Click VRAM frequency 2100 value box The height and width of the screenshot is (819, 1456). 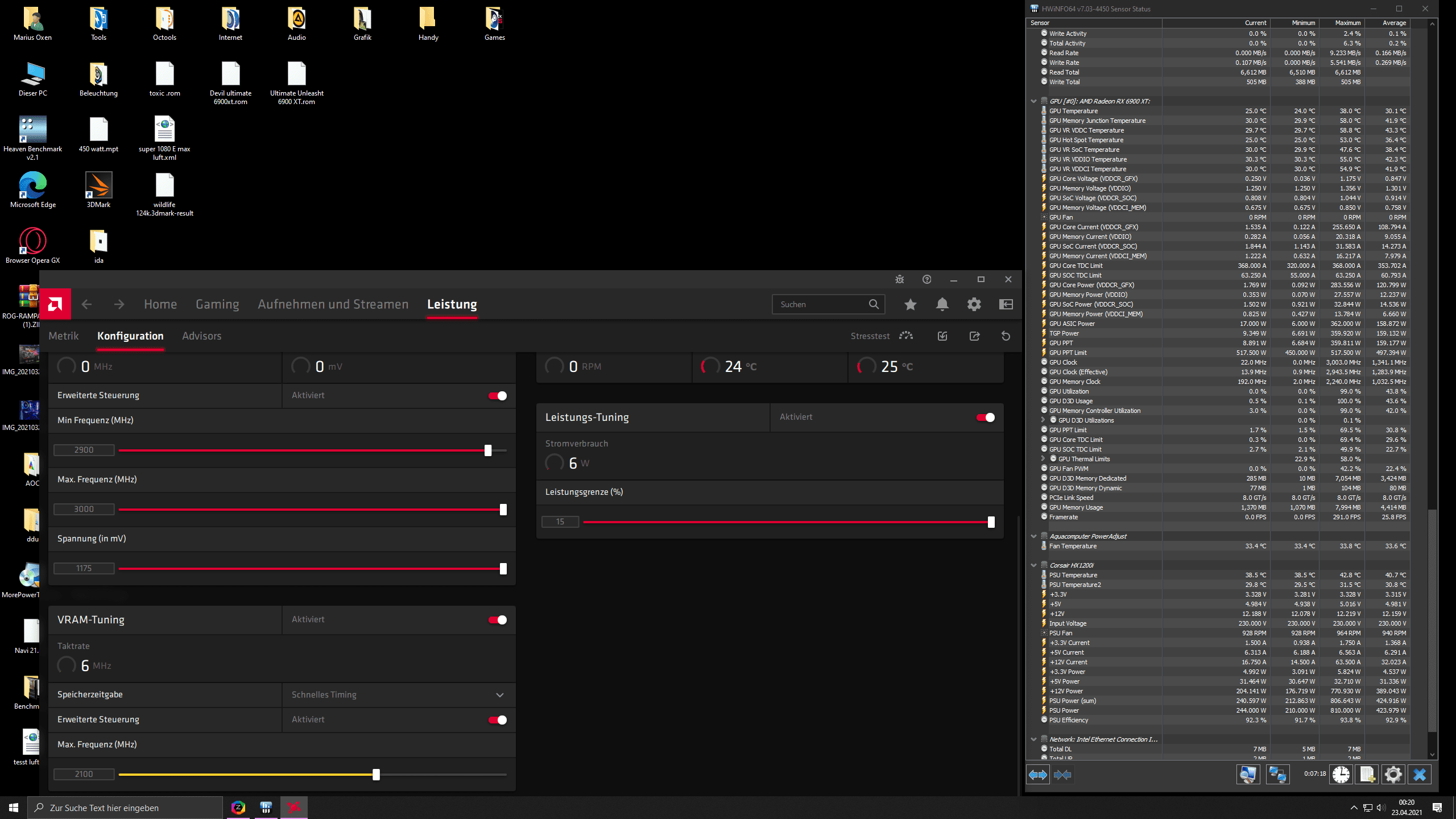84,775
